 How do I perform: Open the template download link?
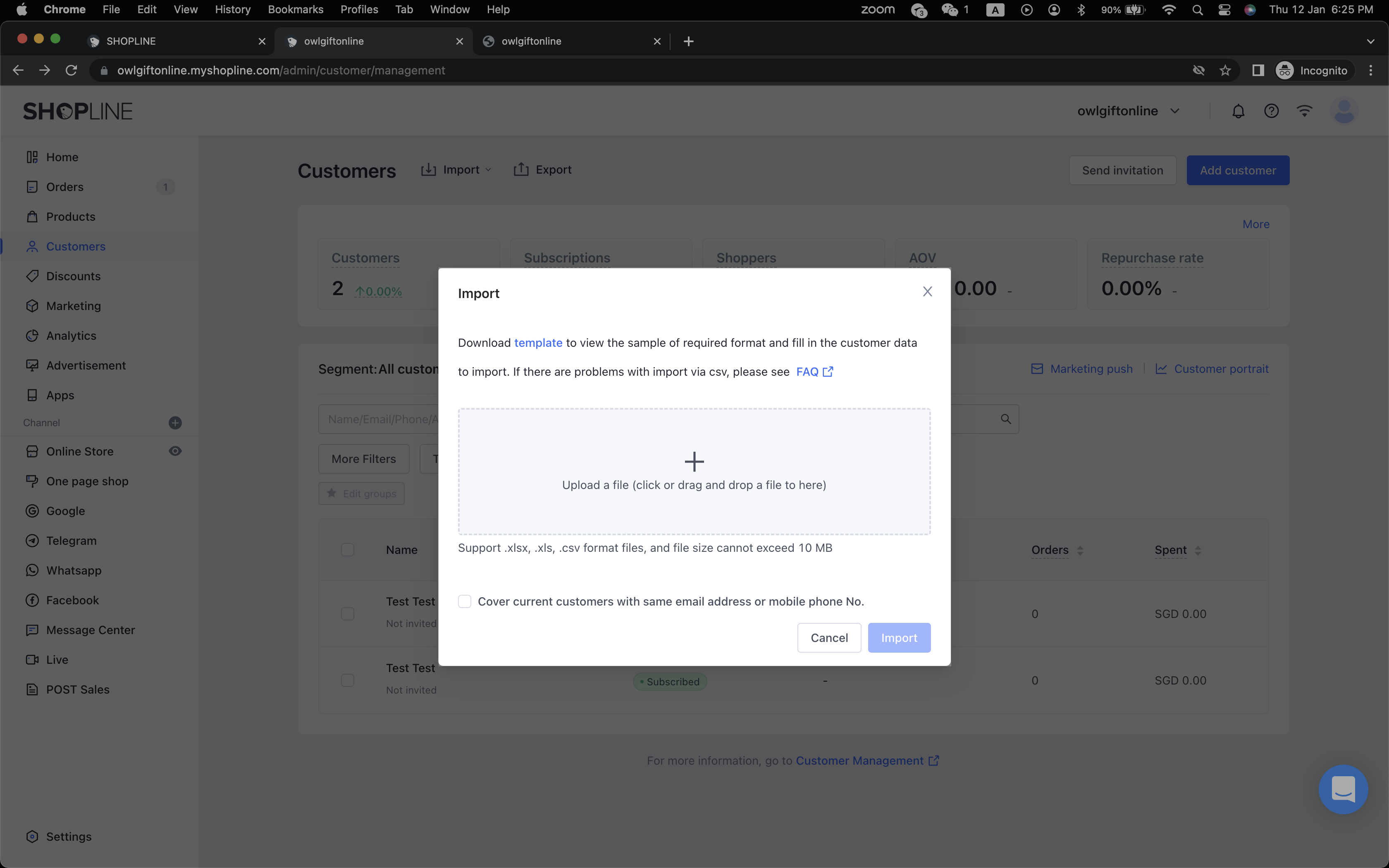tap(538, 343)
